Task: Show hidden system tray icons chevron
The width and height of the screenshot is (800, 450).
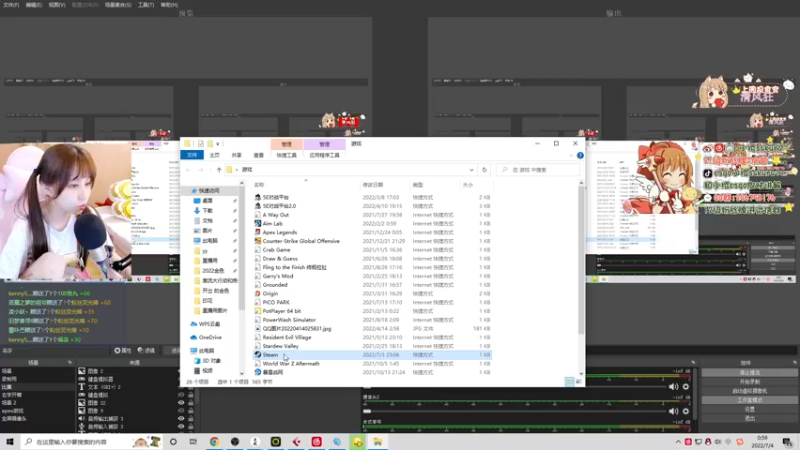Action: point(678,442)
